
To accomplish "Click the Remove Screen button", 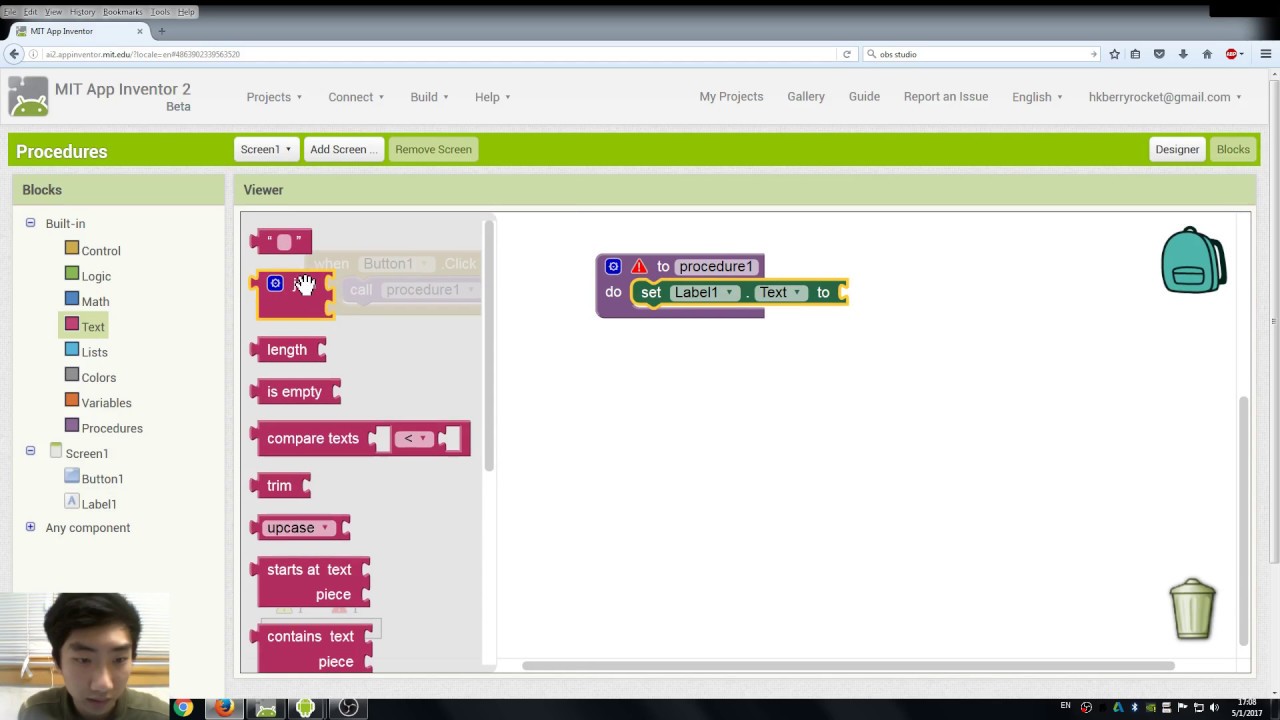I will pos(433,149).
